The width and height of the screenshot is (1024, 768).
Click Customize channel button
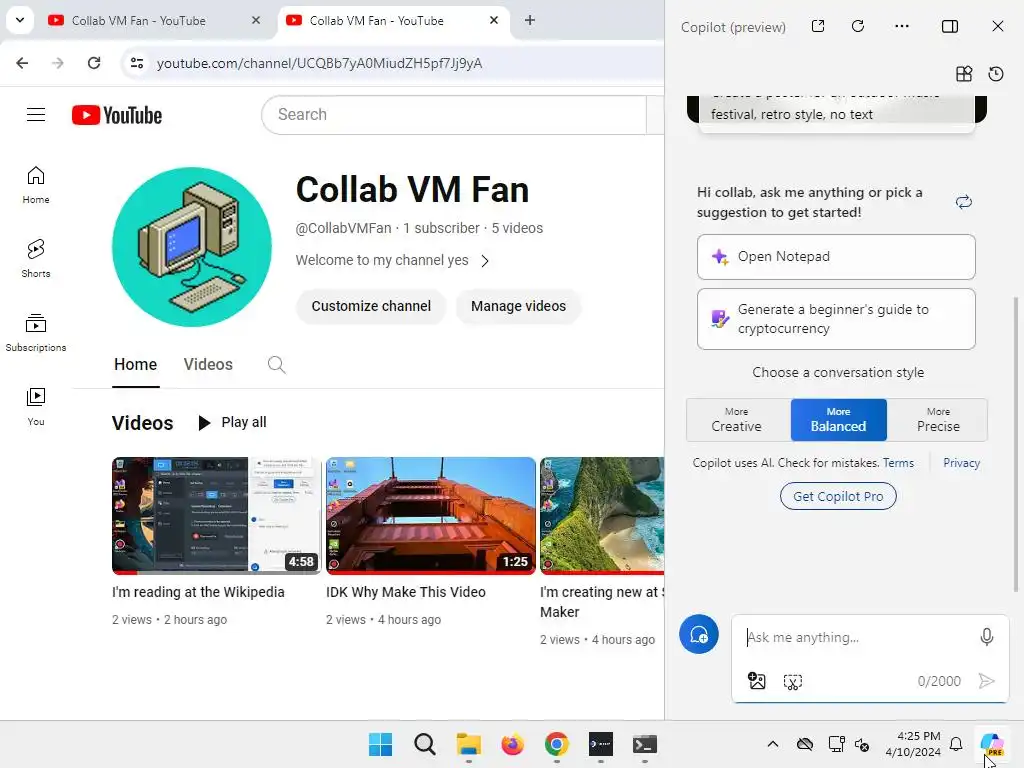371,306
